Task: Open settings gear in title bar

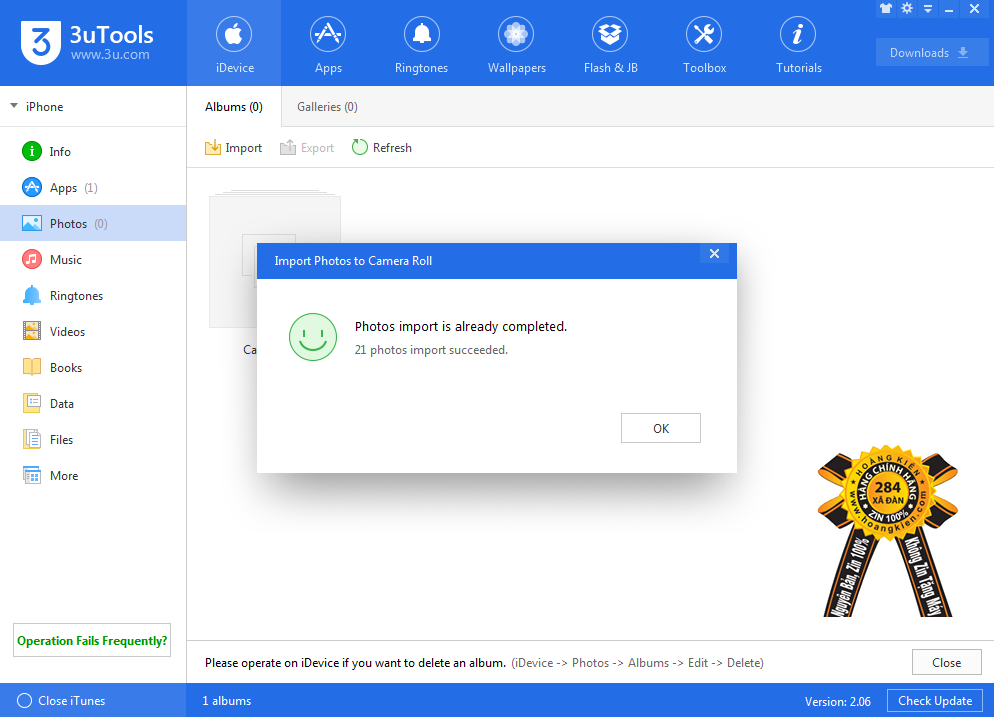Action: click(907, 8)
